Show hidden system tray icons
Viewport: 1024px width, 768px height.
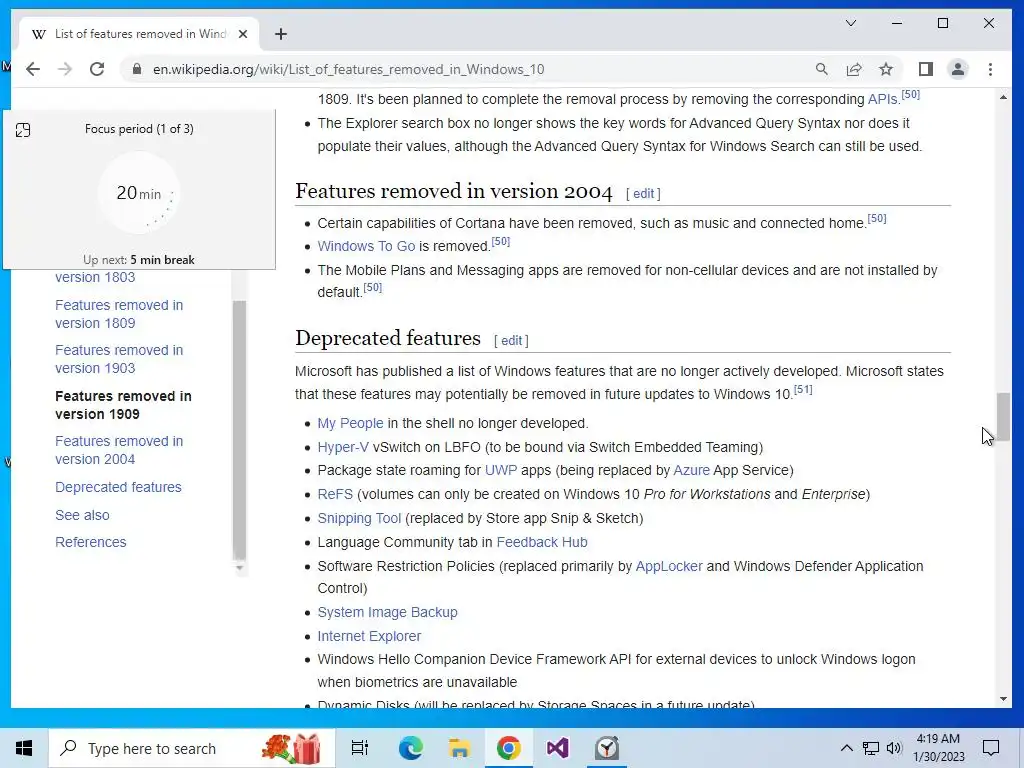[846, 748]
